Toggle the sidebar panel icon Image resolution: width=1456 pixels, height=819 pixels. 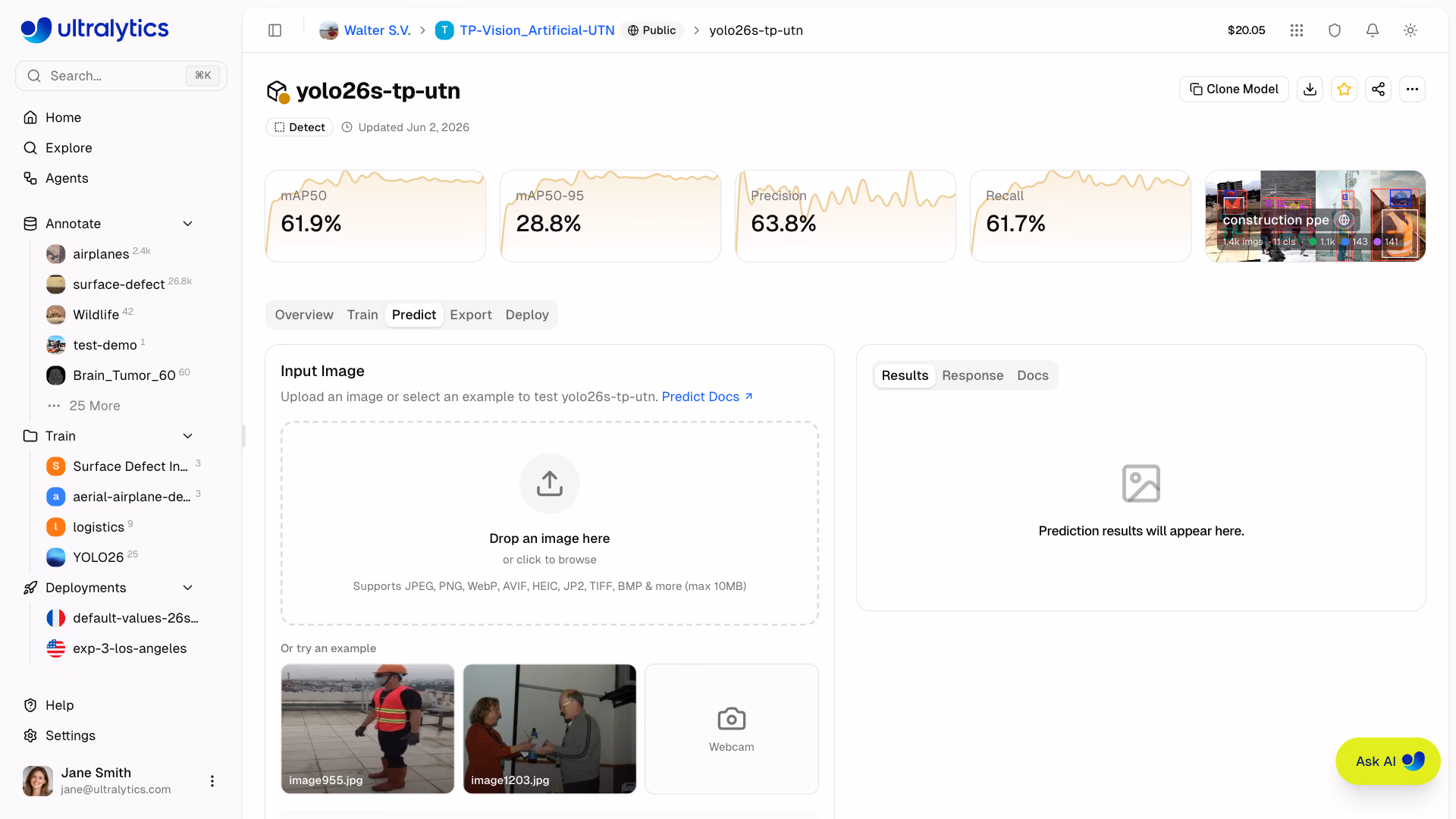(275, 30)
